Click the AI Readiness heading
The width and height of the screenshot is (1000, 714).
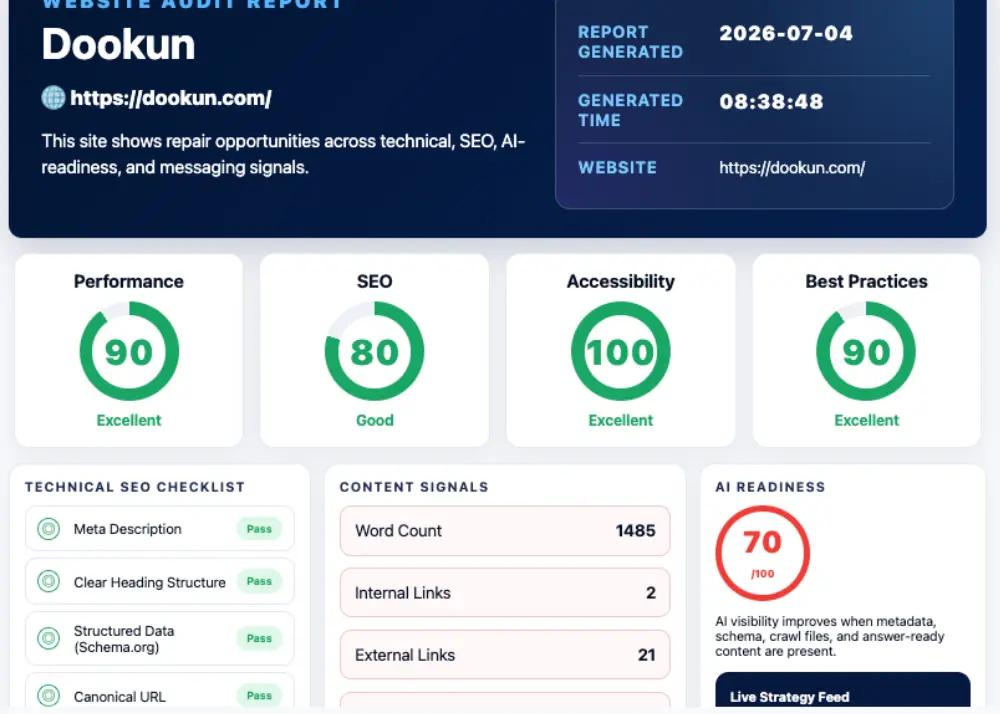click(770, 487)
